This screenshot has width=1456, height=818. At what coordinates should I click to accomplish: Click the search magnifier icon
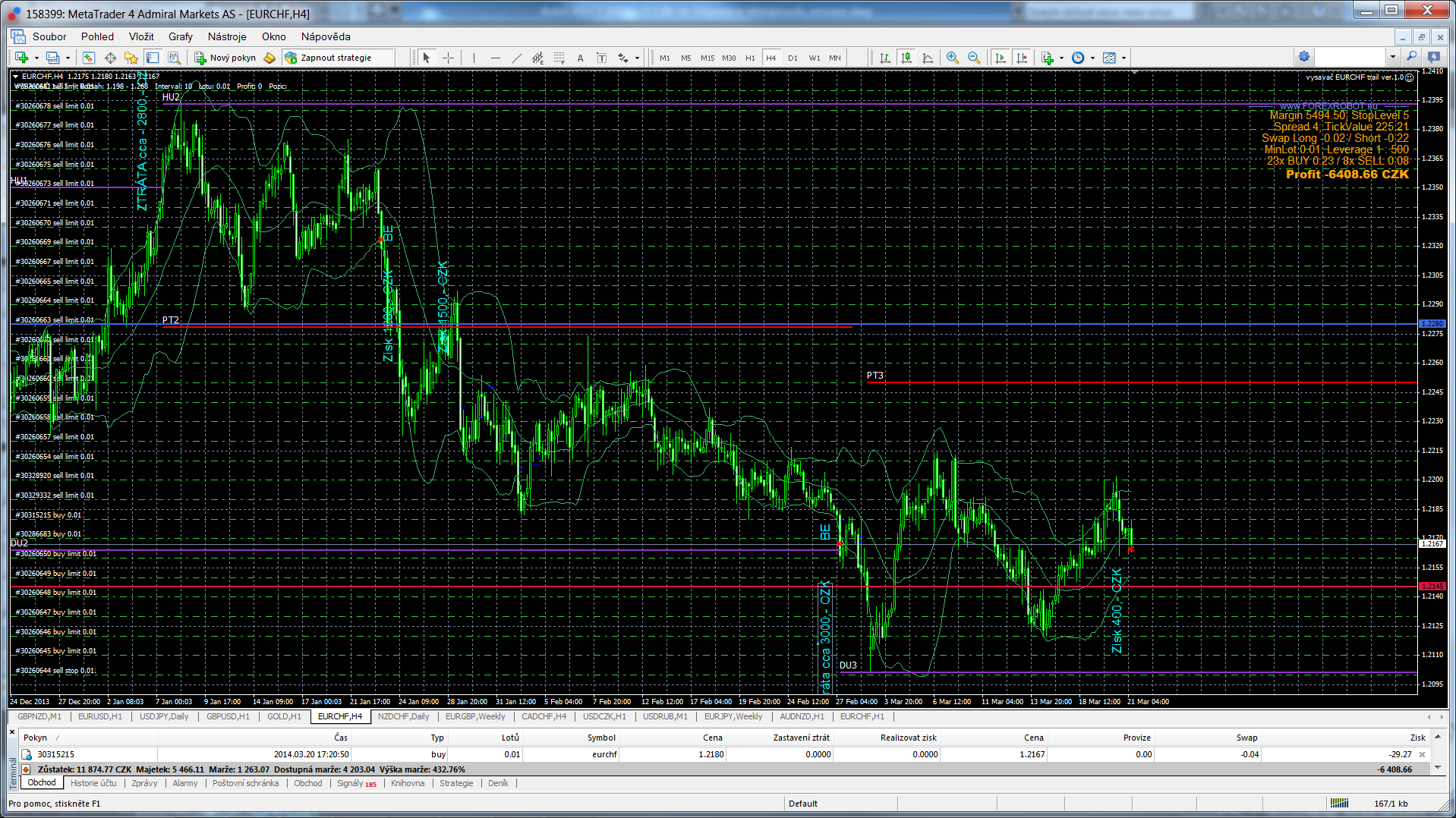pos(1411,57)
